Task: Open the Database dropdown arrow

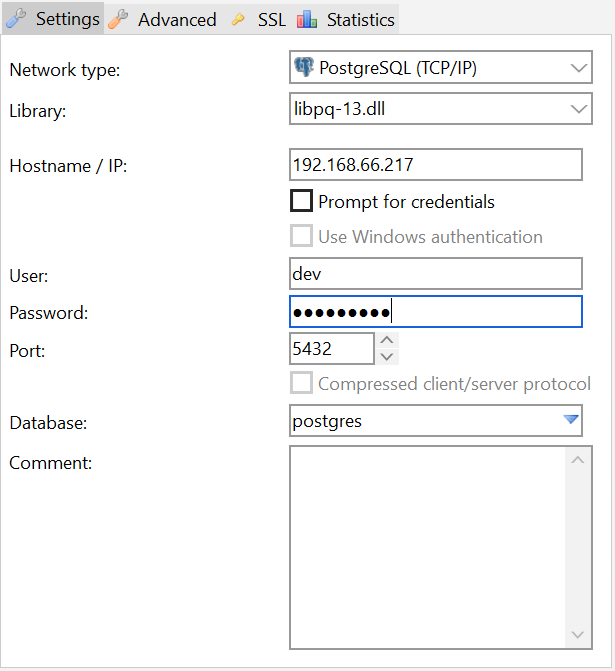Action: click(x=571, y=421)
